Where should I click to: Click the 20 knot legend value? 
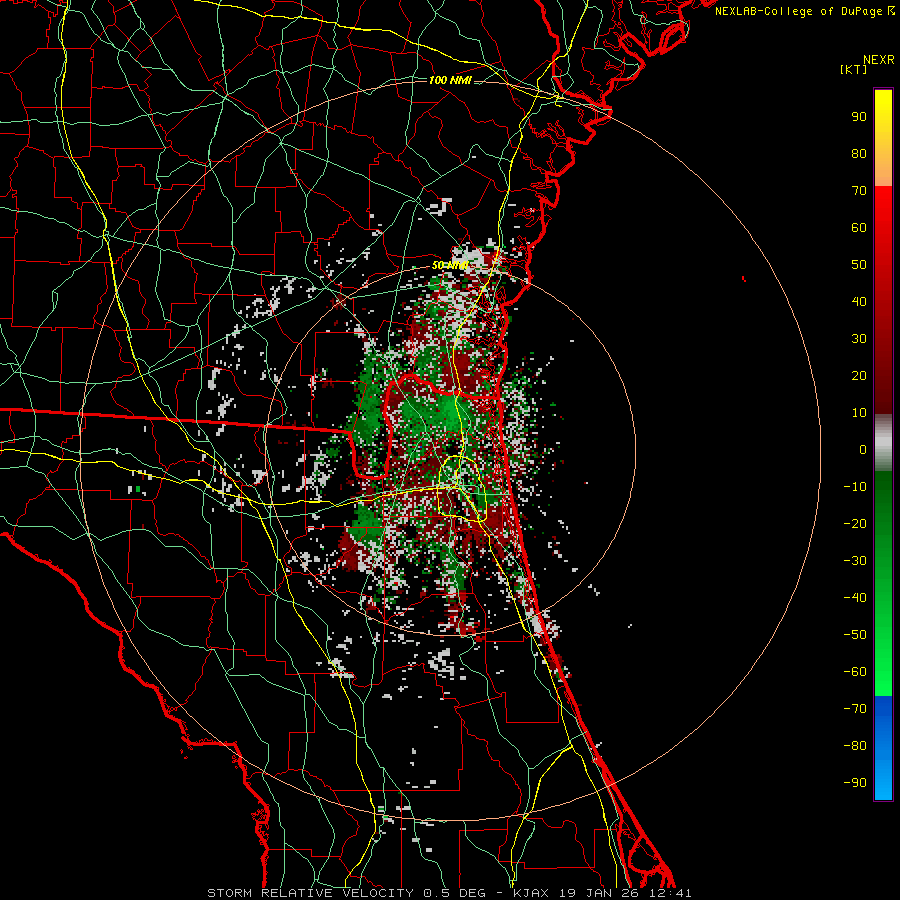click(x=859, y=376)
